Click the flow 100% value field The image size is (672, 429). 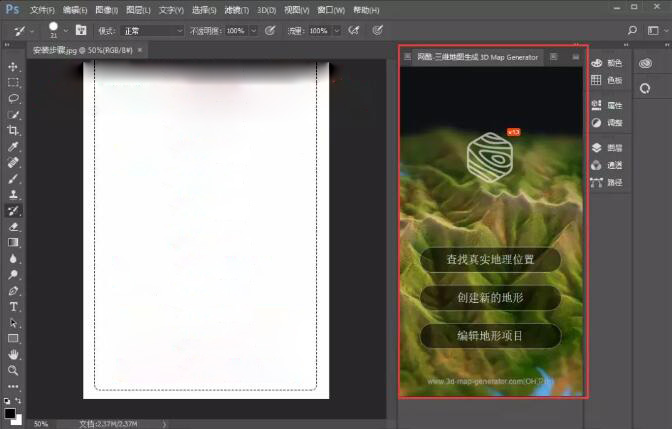click(319, 31)
